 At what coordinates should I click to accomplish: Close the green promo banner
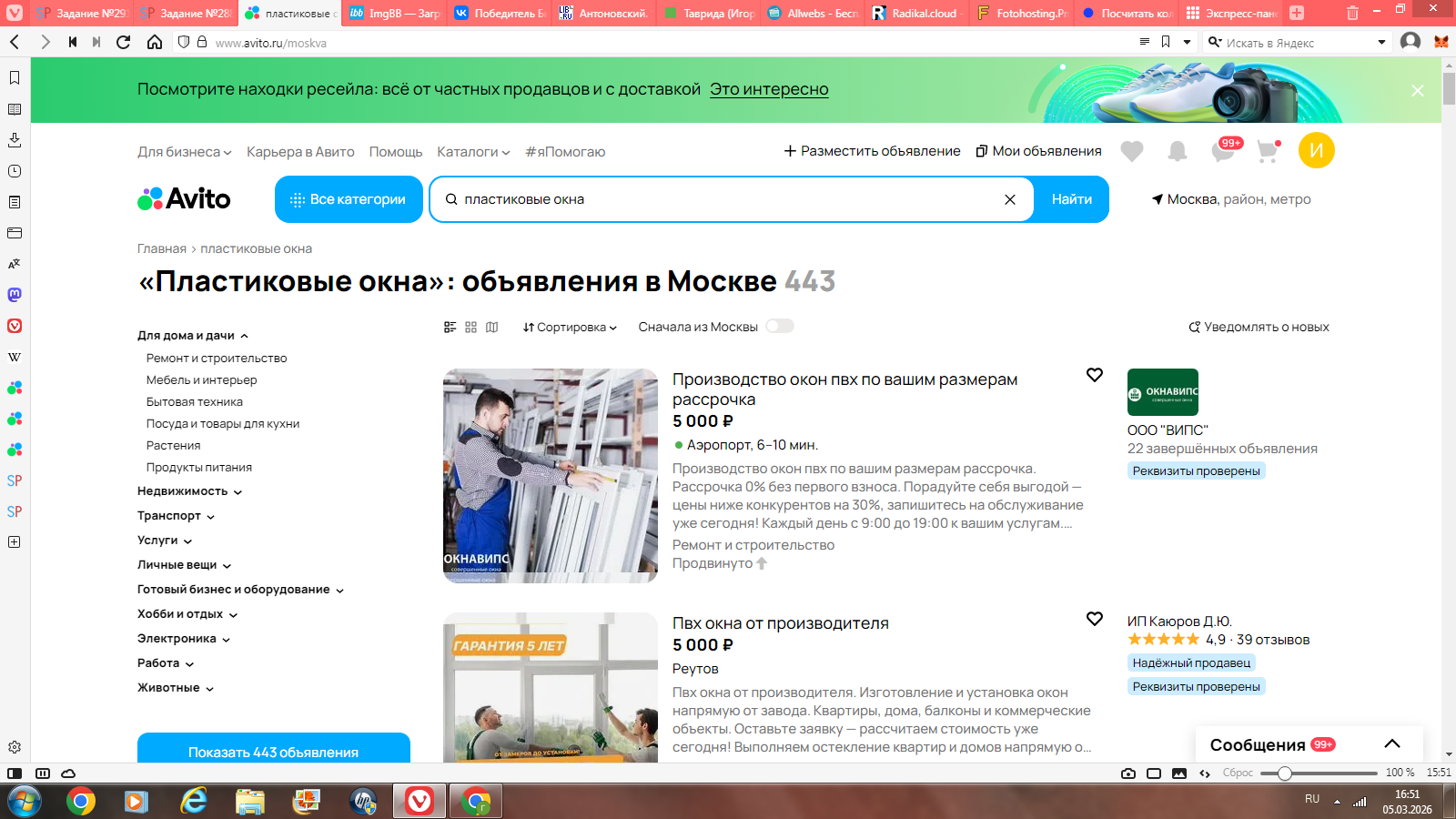pos(1418,90)
